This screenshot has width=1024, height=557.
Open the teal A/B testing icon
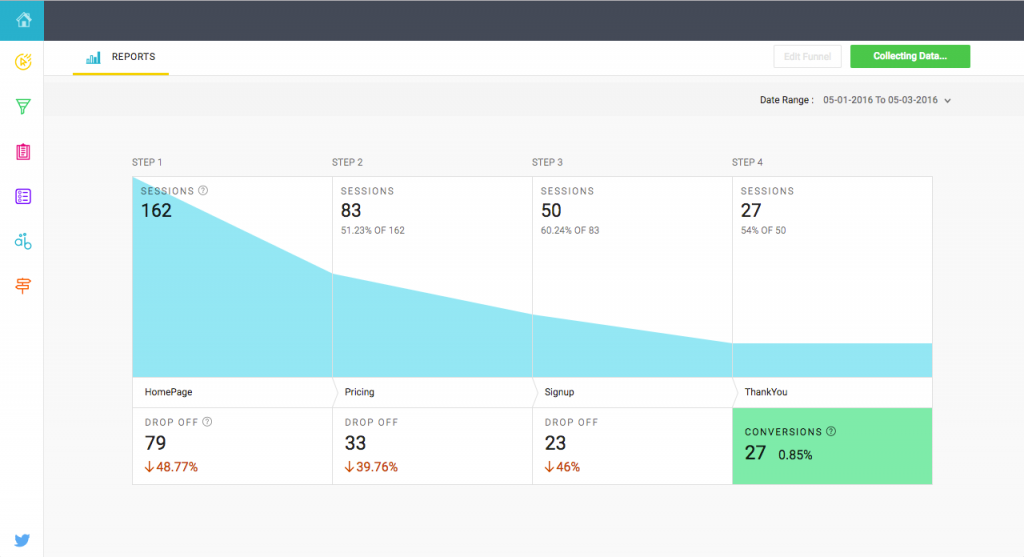tap(22, 241)
